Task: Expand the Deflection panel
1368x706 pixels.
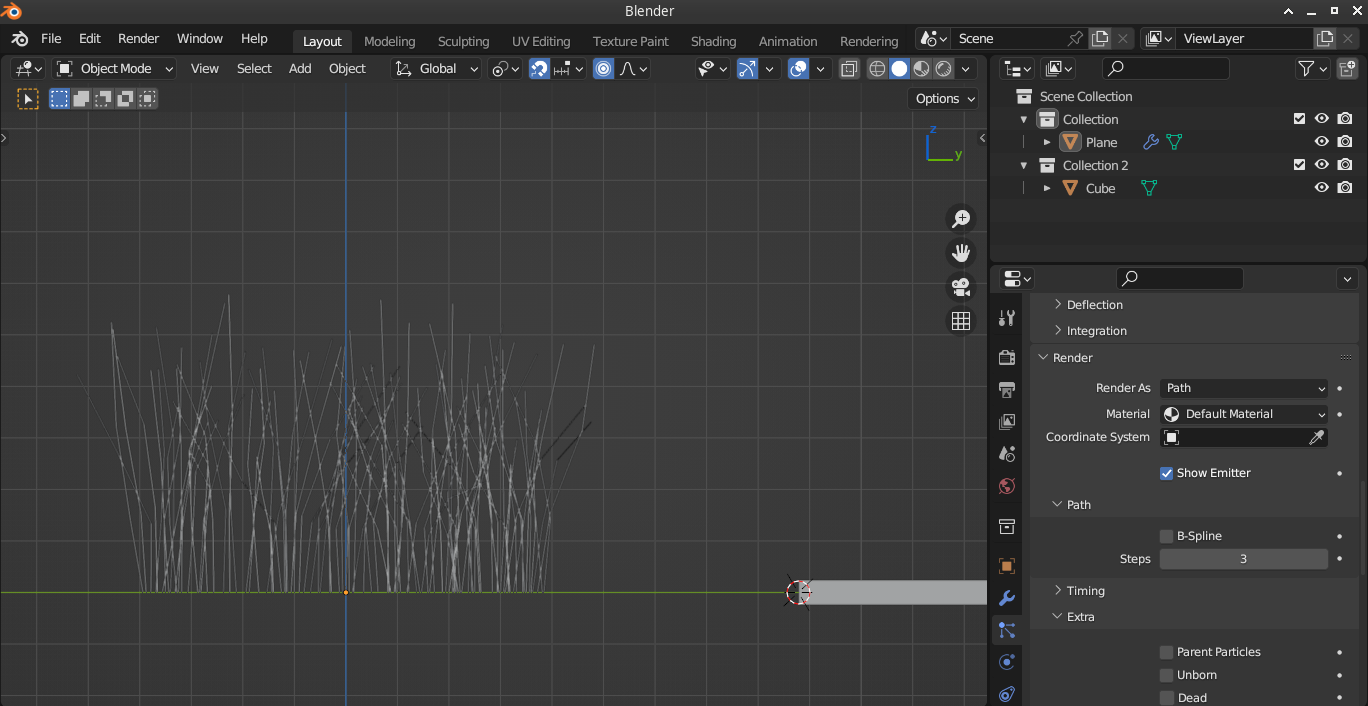Action: (1095, 305)
